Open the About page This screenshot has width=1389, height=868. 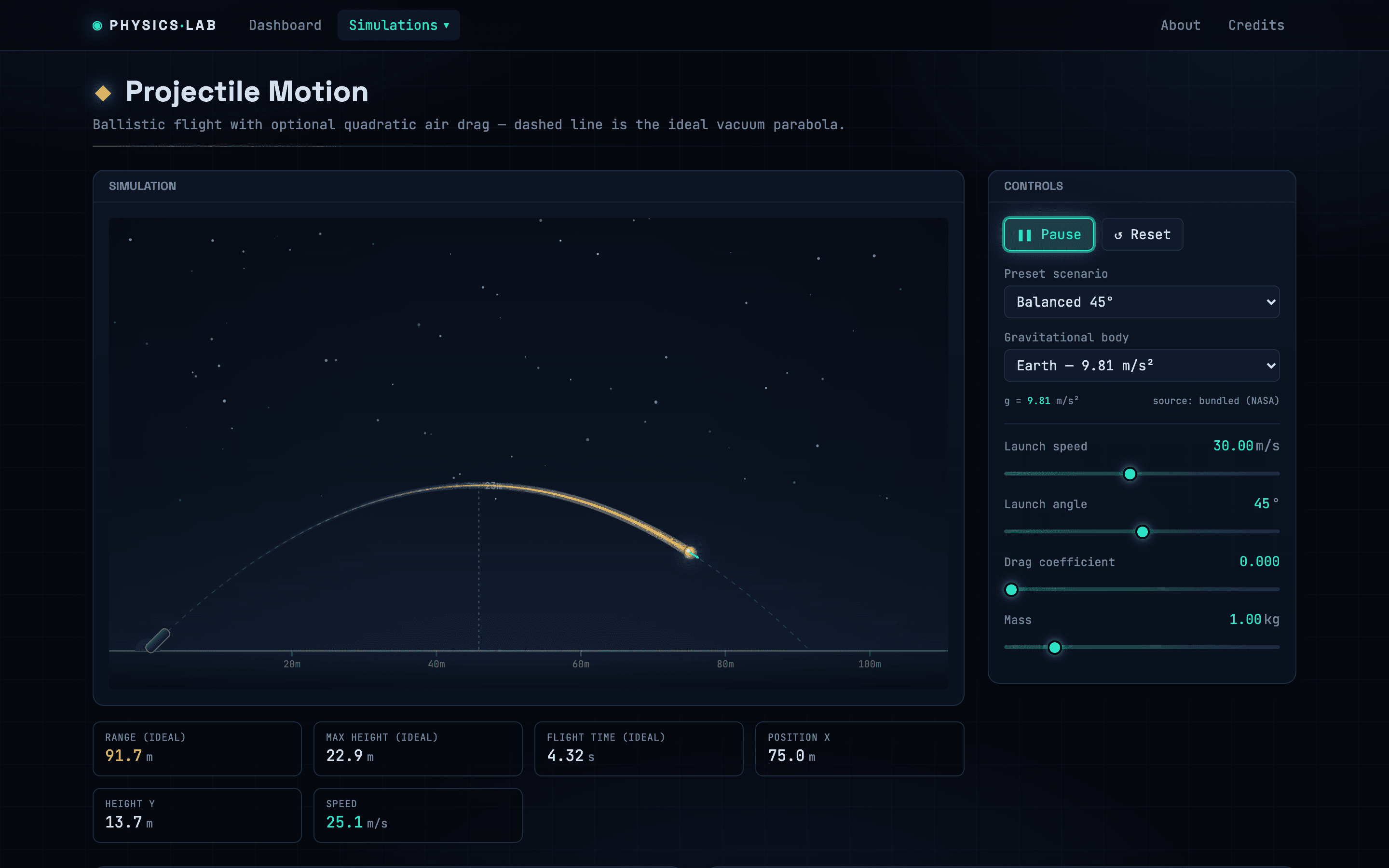(1180, 25)
